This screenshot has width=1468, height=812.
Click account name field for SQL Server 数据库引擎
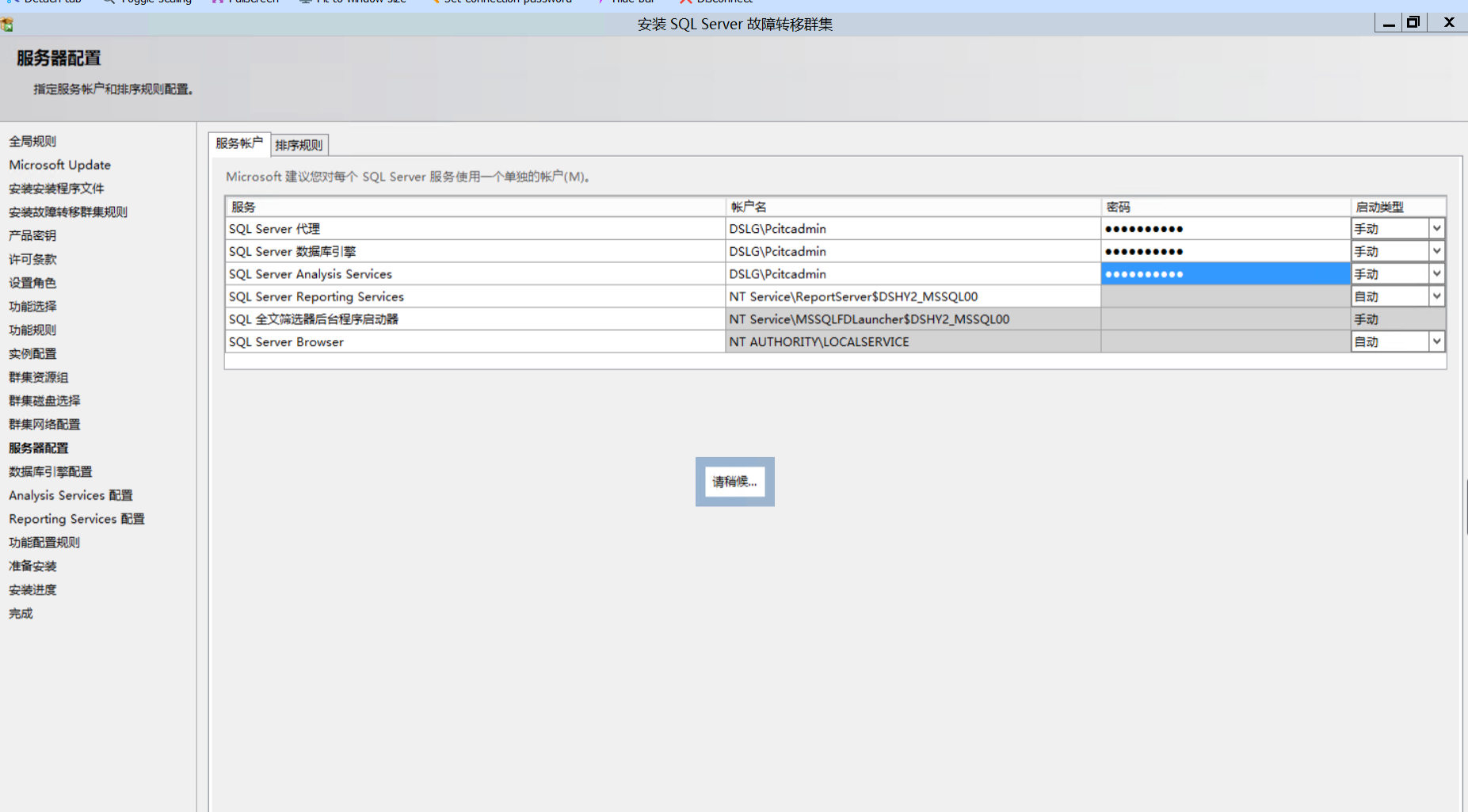coord(913,251)
